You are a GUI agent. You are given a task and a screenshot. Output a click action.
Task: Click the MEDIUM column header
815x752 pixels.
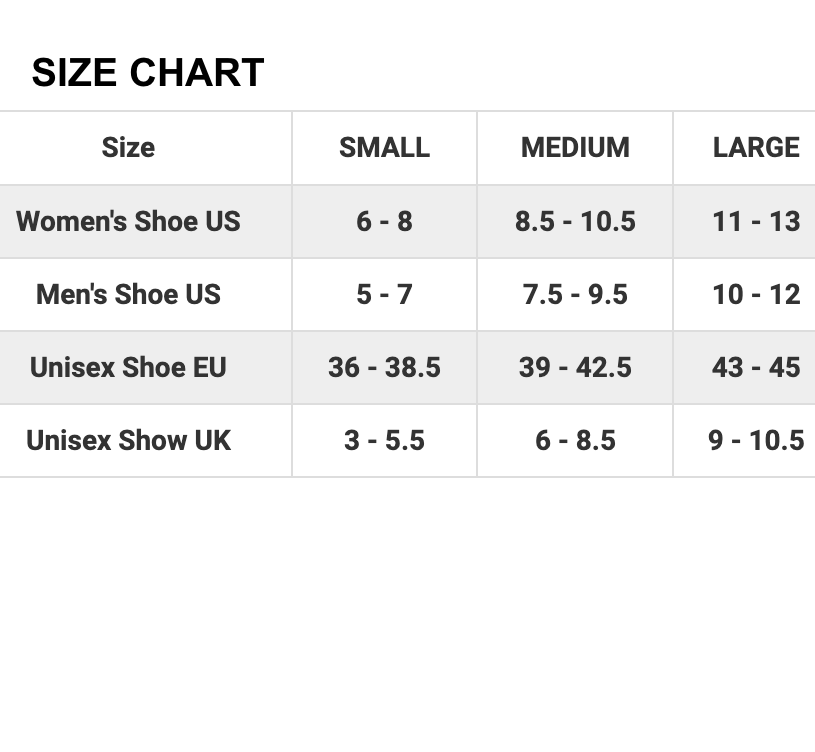575,148
